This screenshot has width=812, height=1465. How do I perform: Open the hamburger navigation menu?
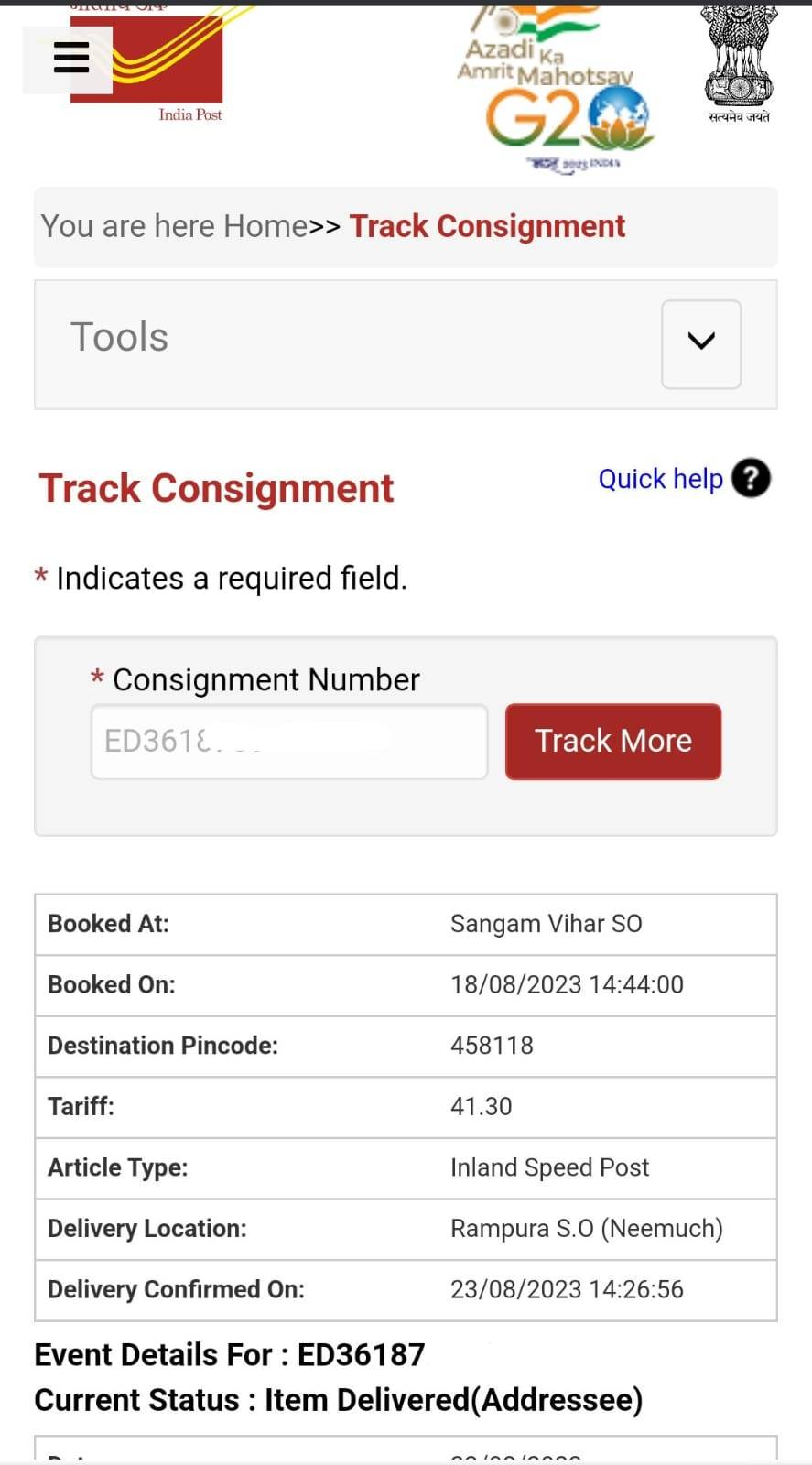70,58
